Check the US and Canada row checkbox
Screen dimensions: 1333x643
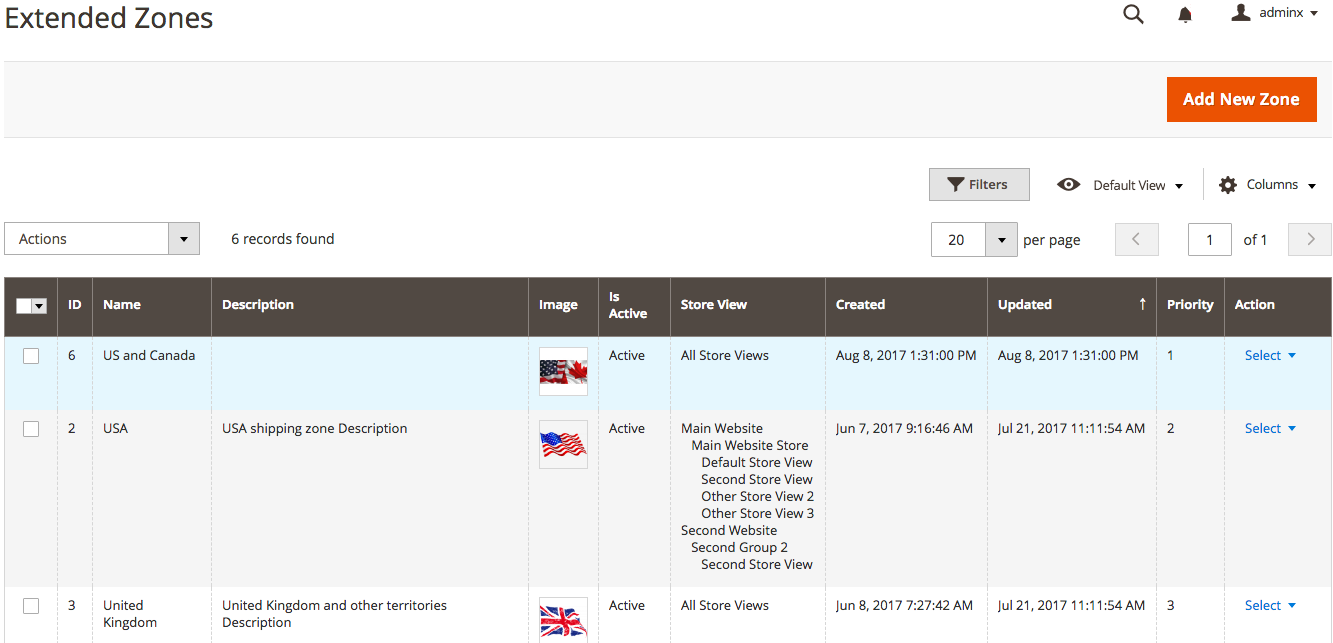(x=31, y=355)
